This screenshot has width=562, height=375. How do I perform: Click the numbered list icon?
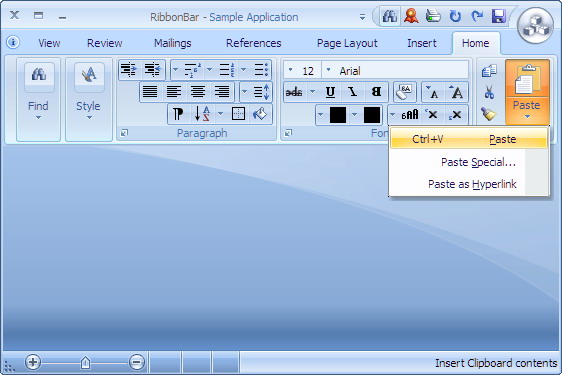click(227, 70)
